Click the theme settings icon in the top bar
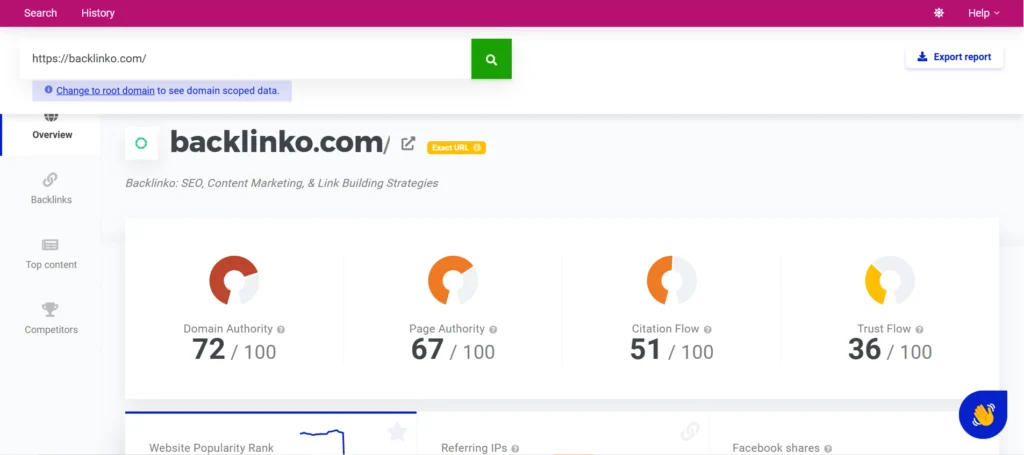This screenshot has height=455, width=1024. click(939, 13)
